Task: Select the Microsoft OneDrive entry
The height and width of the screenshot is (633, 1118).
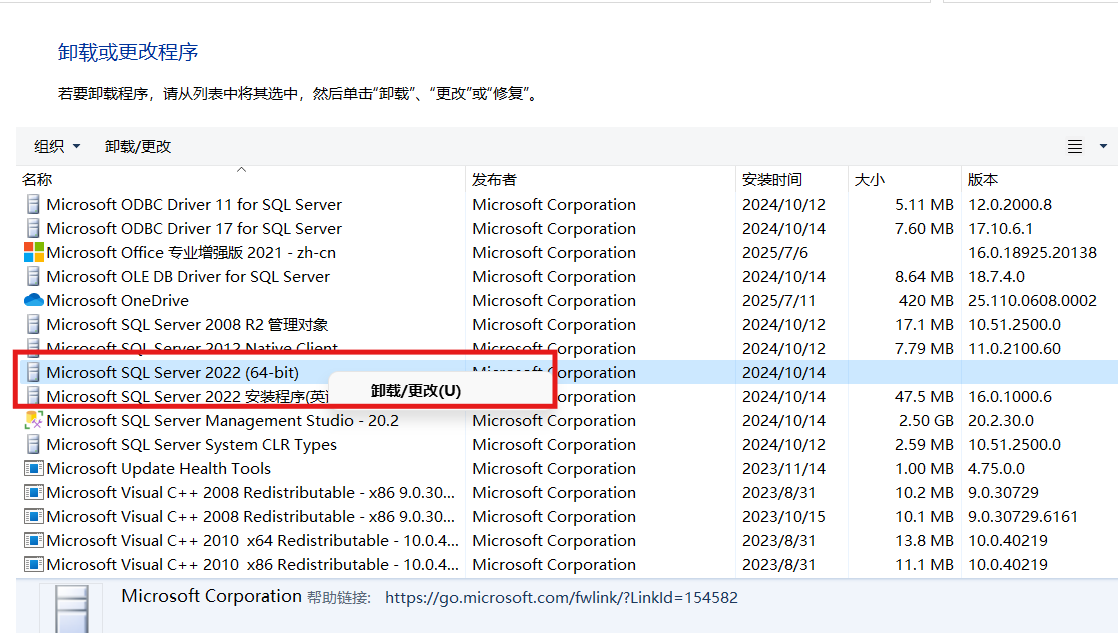Action: pos(118,300)
